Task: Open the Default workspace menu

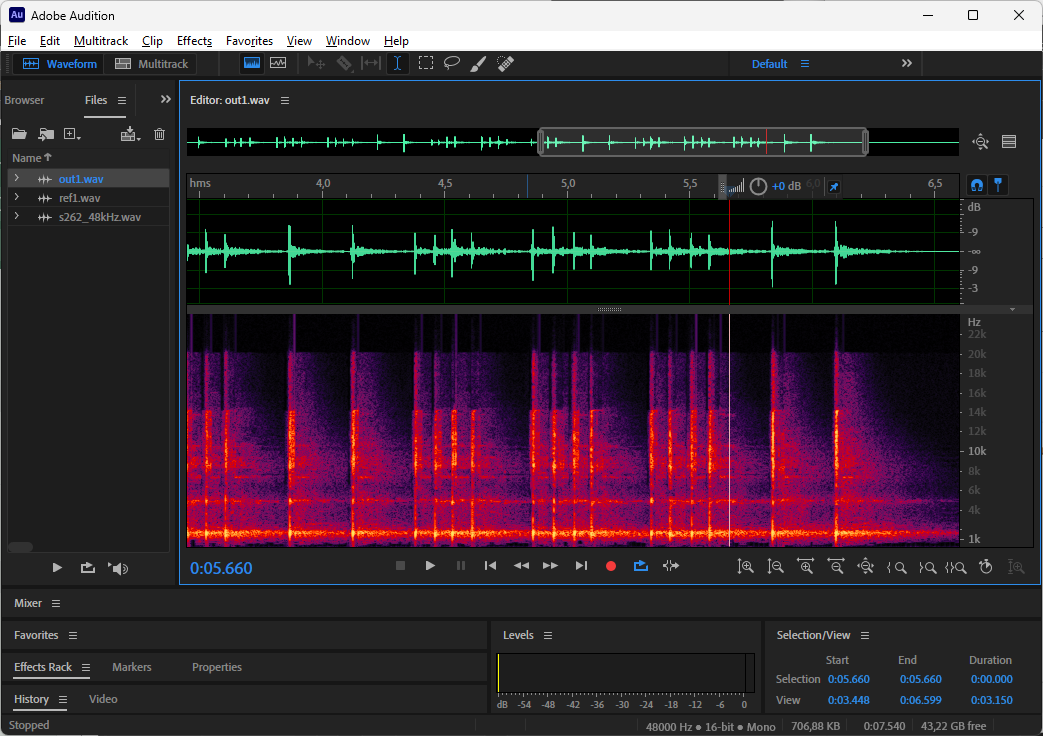Action: pos(805,64)
